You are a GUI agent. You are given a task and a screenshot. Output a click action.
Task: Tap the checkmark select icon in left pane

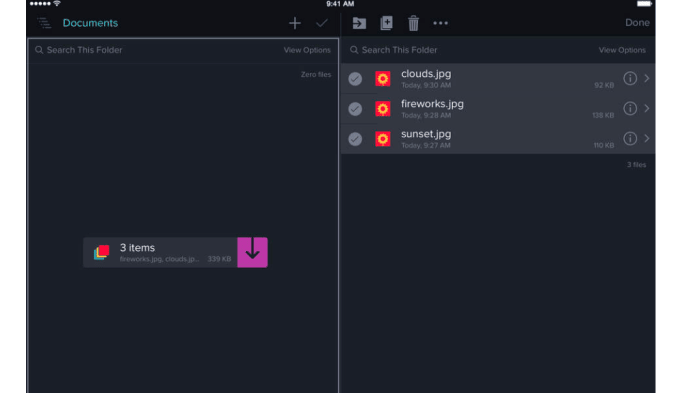click(322, 23)
